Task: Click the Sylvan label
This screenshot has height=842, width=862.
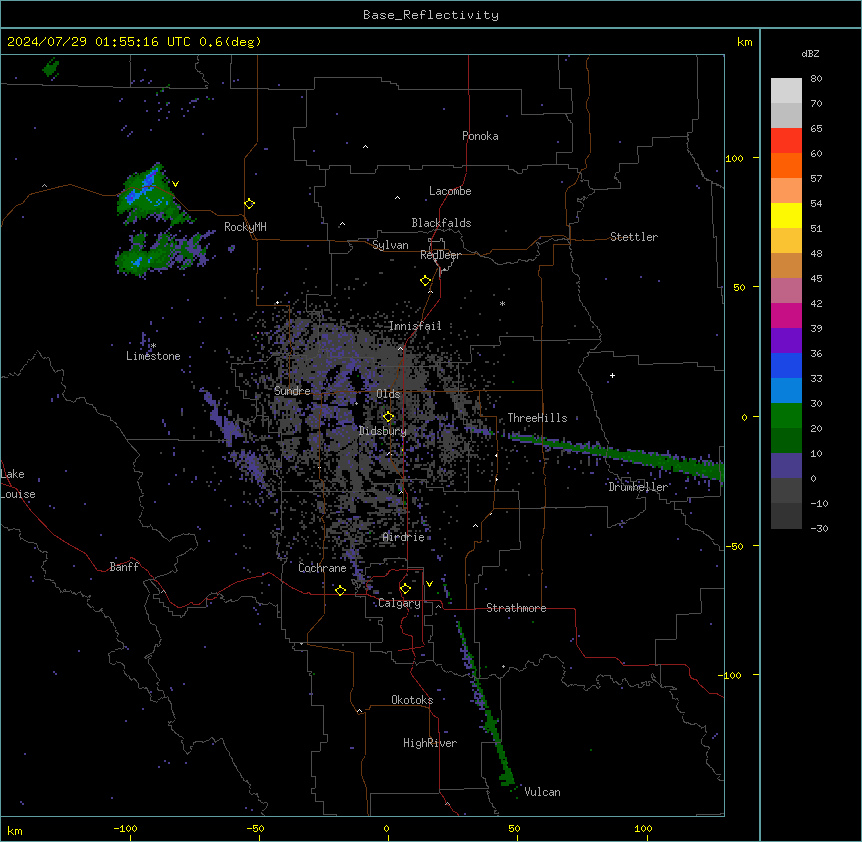Action: 390,245
